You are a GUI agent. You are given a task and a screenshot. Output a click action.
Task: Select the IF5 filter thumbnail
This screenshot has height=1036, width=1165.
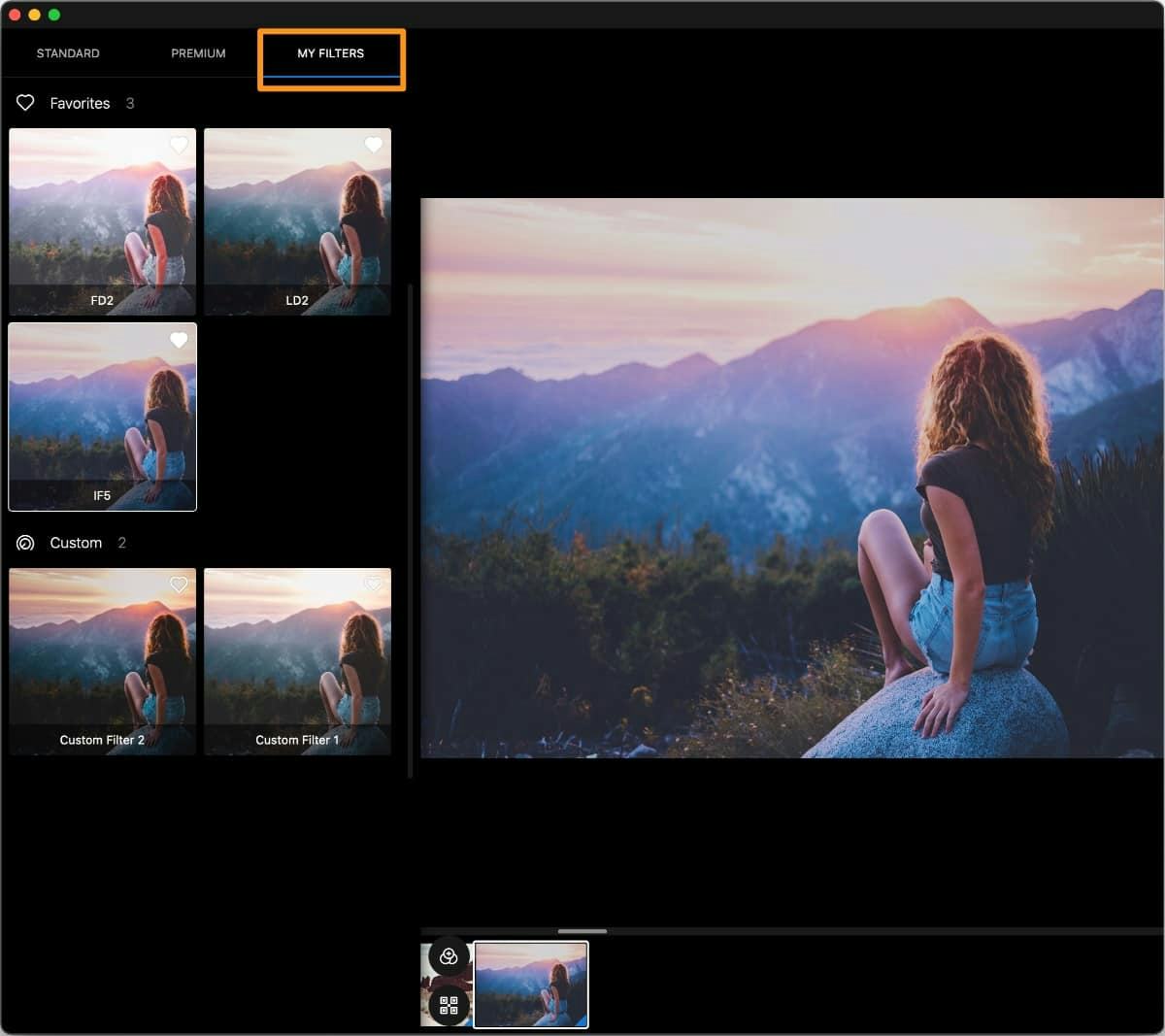(102, 427)
